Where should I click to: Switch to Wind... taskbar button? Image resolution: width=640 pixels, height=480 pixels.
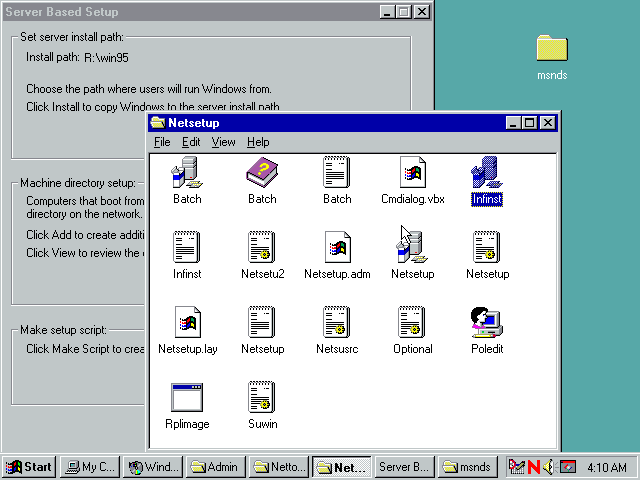point(153,467)
